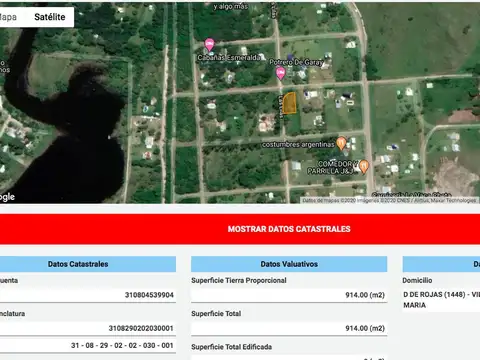Click the Domicilio label
480x360 pixels.
[417, 280]
